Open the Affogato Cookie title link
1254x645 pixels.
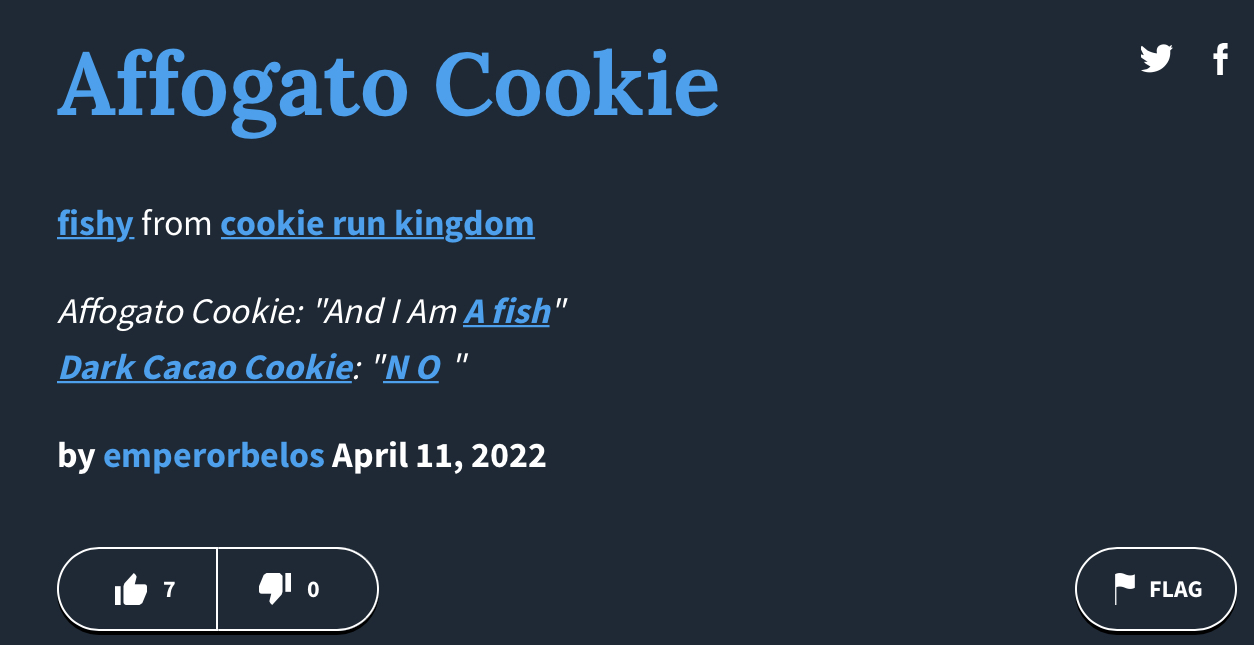pos(388,84)
